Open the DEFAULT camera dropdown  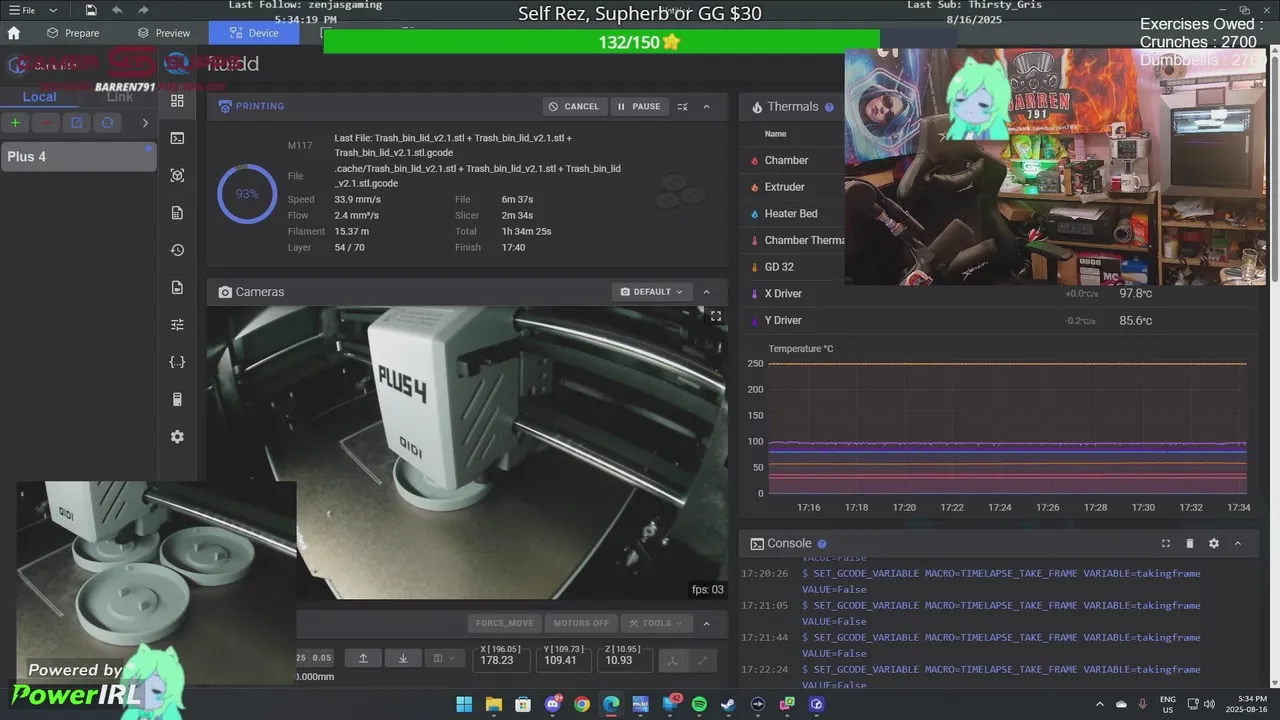tap(652, 292)
